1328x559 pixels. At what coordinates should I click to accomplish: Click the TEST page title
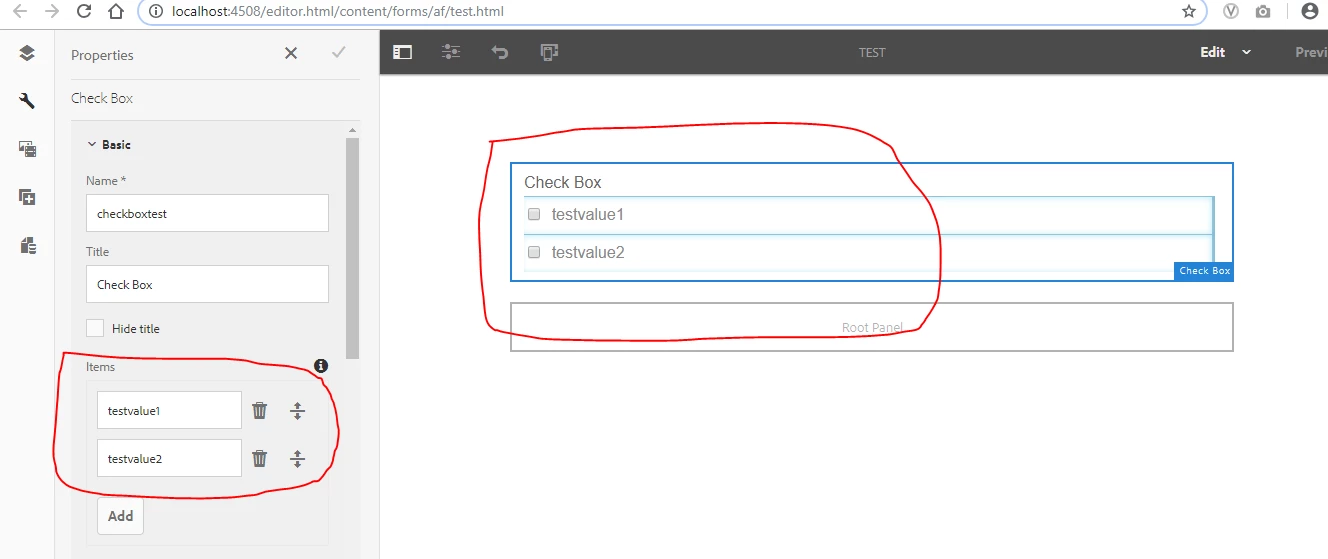[x=872, y=52]
